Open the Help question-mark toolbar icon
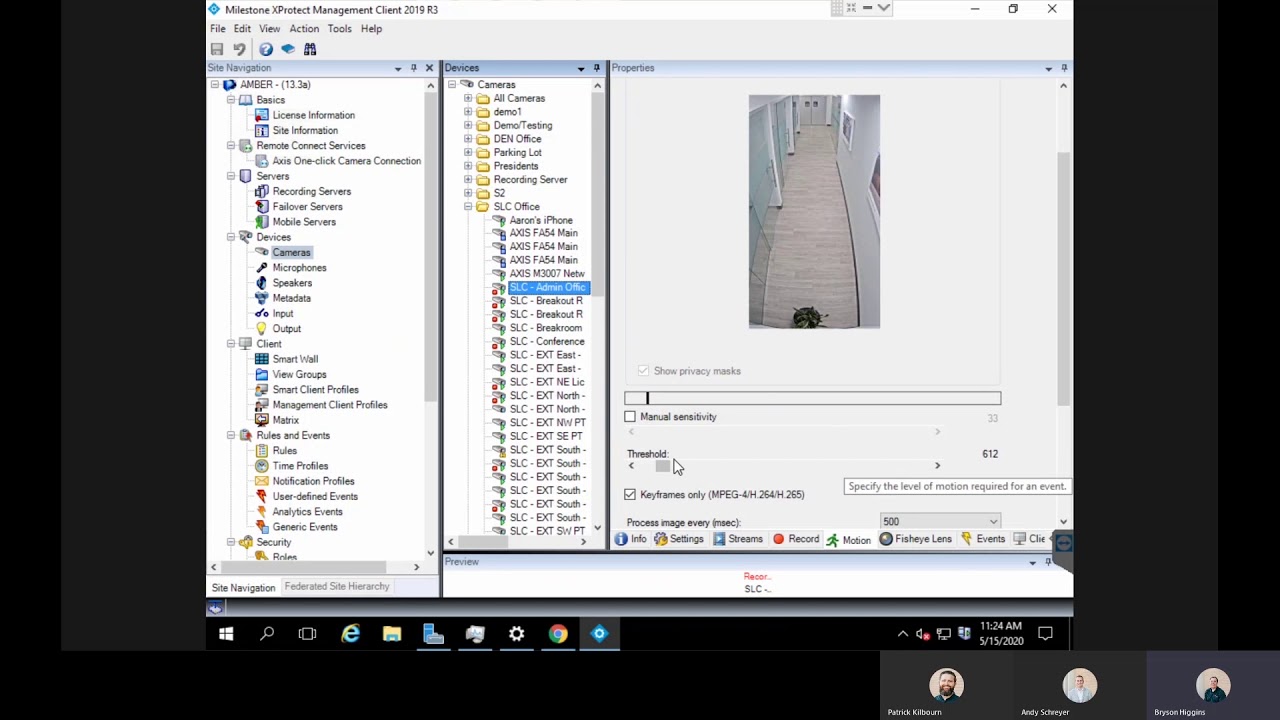Screen dimensions: 1280x720 (x=265, y=49)
